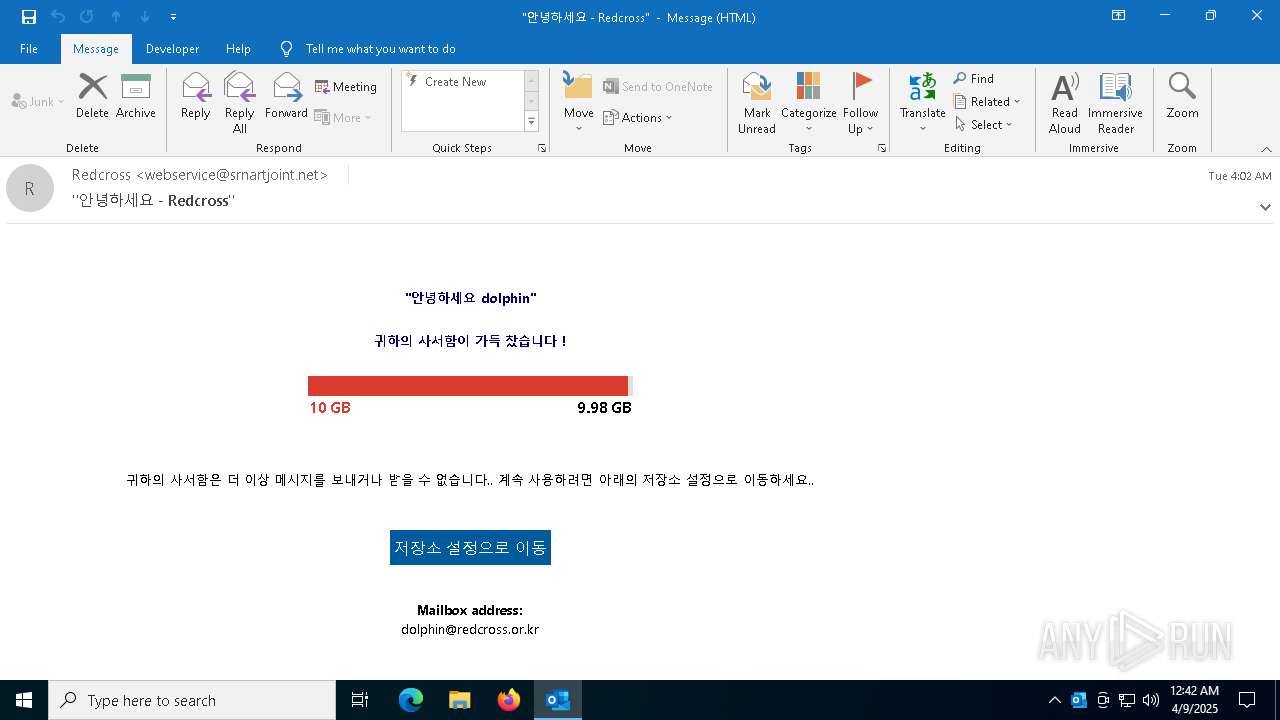
Task: Click the Undo arrow in quick access toolbar
Action: click(58, 17)
